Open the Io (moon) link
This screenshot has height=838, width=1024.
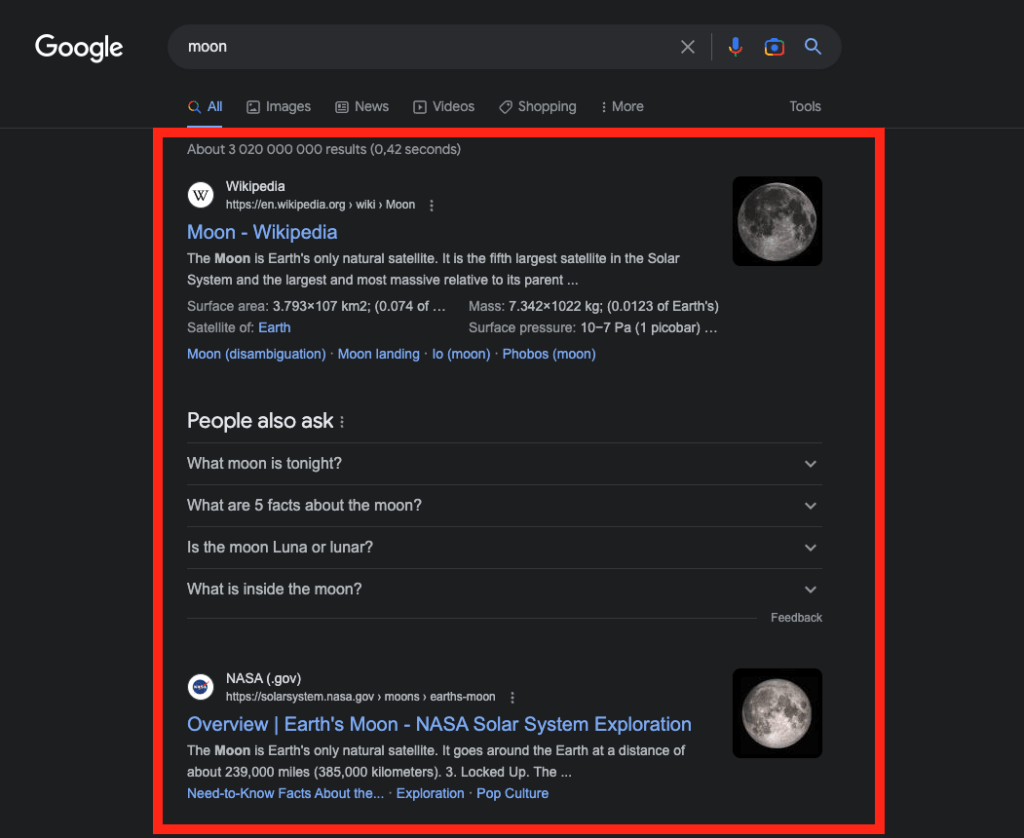(460, 354)
